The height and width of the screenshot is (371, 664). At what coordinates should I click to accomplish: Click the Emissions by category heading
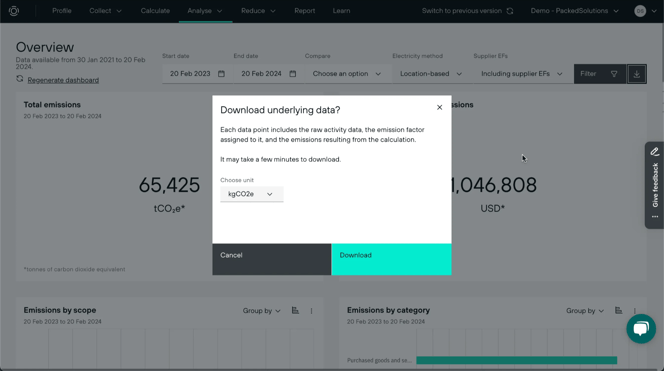(388, 310)
